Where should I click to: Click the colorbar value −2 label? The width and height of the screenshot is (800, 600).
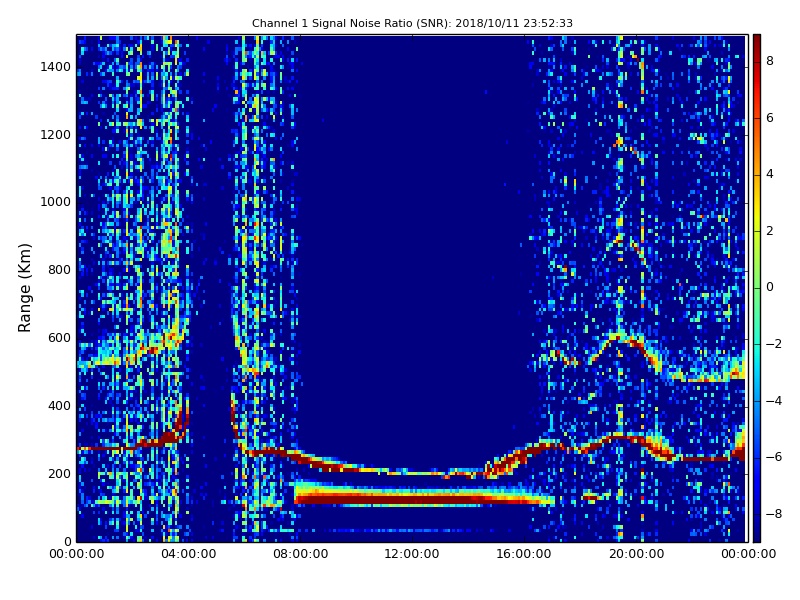774,344
